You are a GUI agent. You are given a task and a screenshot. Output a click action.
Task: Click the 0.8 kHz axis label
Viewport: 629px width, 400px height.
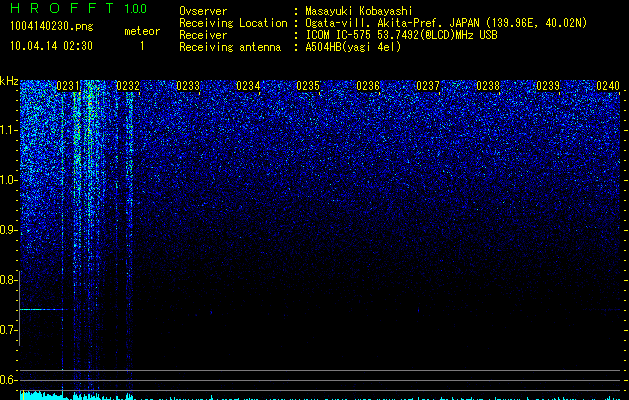tap(8, 280)
